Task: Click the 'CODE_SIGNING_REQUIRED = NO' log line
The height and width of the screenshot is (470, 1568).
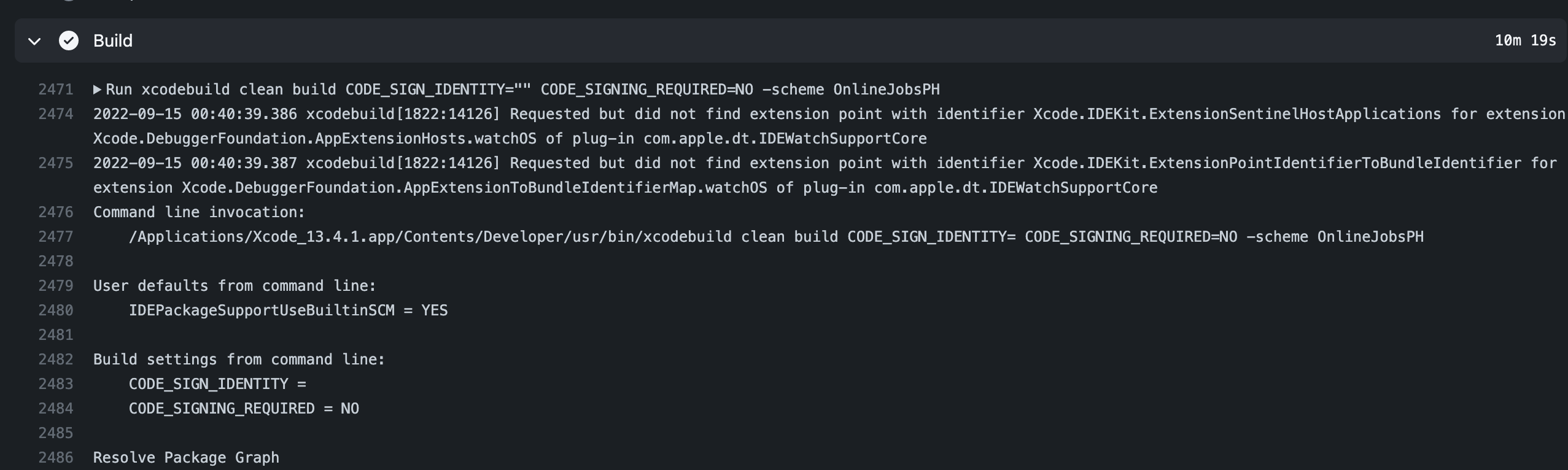Action: pos(244,409)
